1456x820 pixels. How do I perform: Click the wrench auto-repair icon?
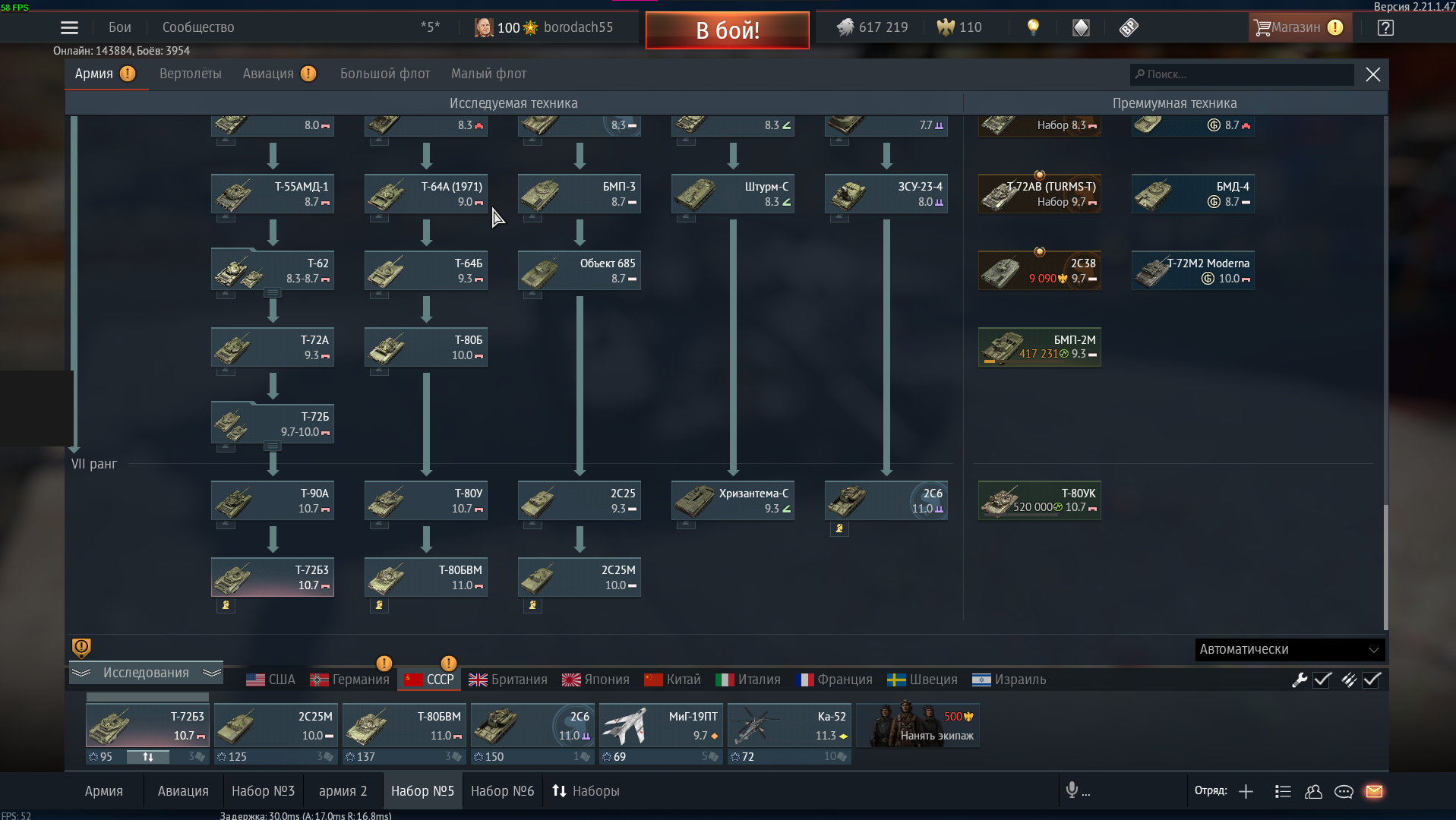point(1300,680)
